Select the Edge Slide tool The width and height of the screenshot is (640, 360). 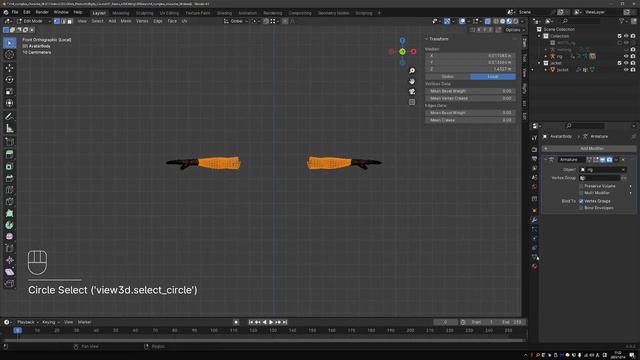(x=9, y=249)
